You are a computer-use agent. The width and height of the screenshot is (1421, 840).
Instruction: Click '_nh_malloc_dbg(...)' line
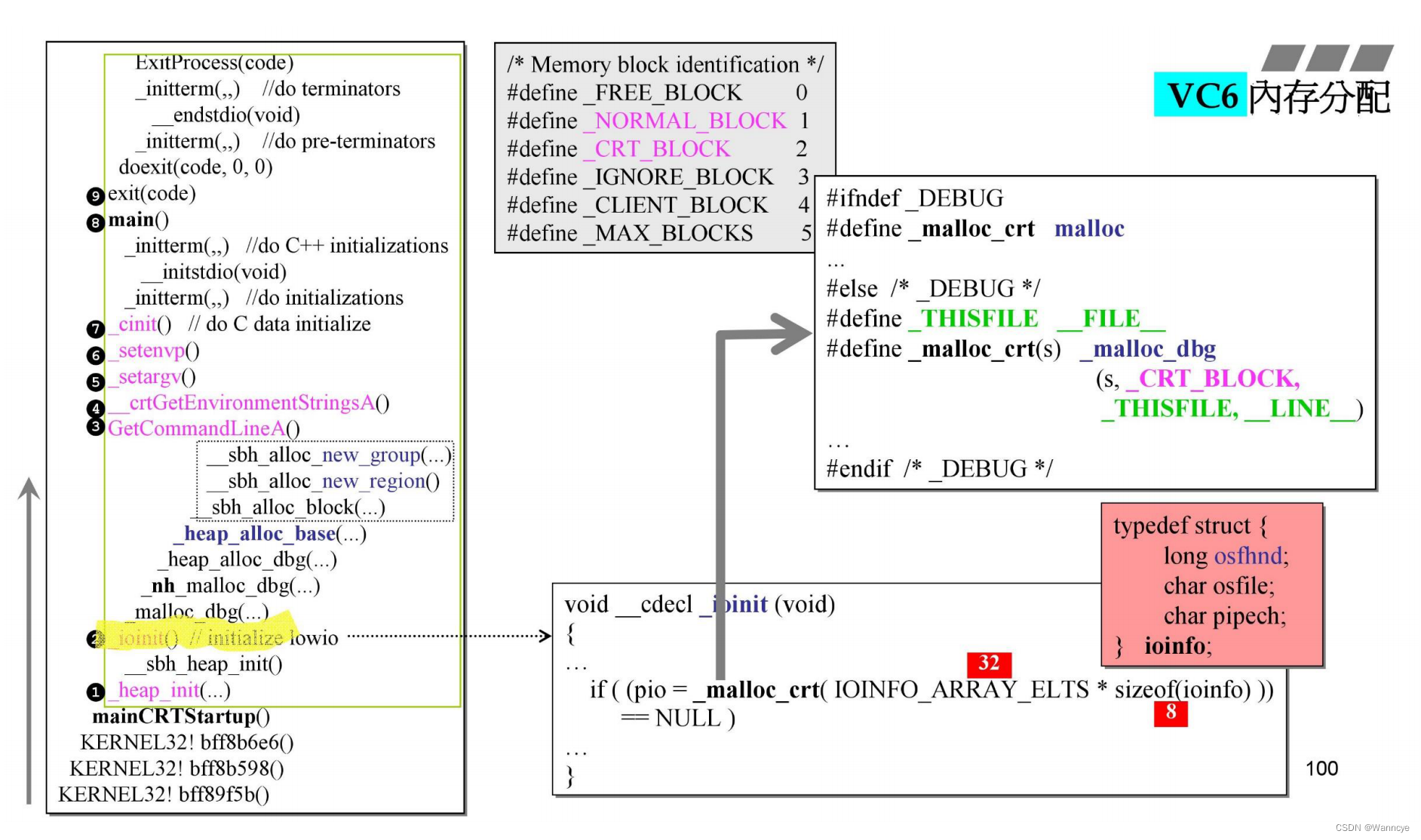pos(231,586)
